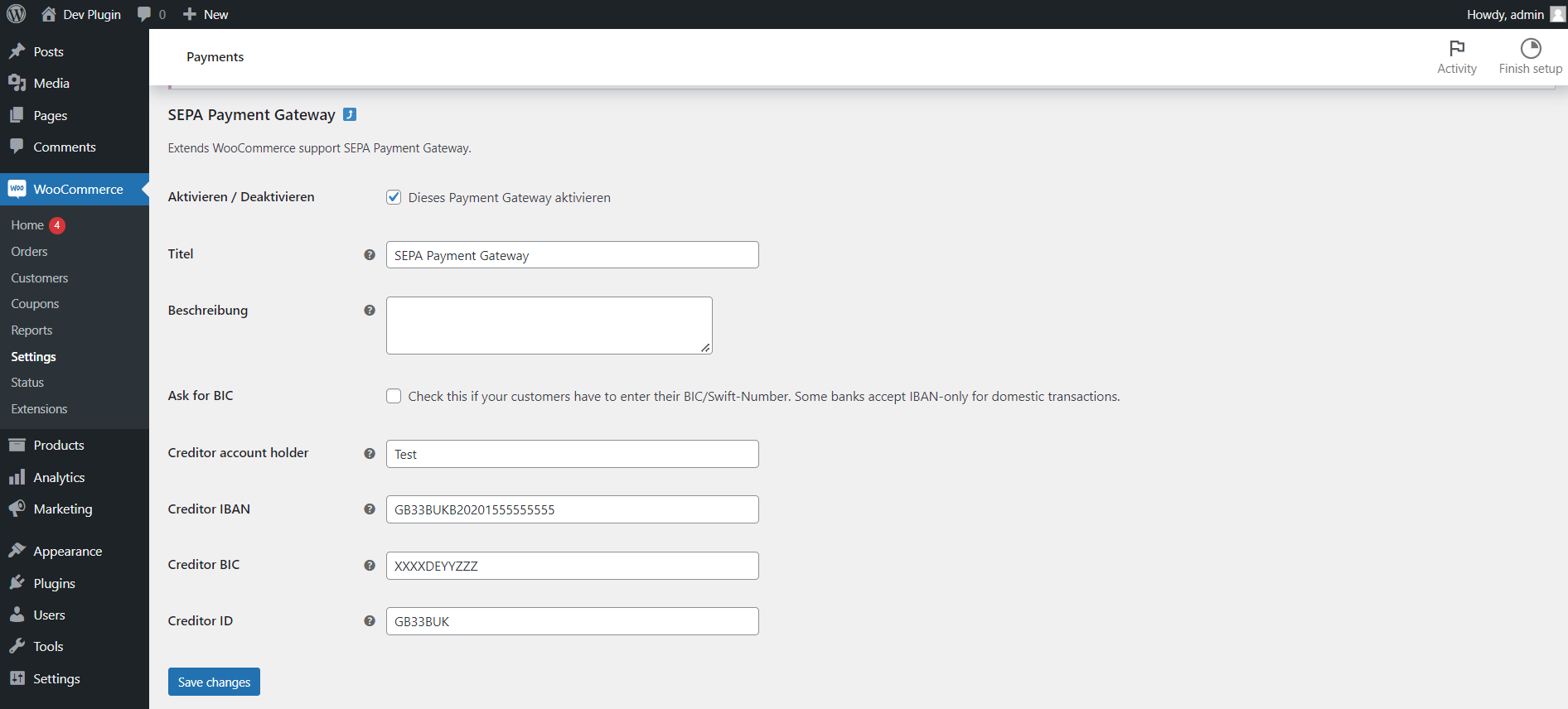Expand the Products sidebar menu

(x=59, y=446)
